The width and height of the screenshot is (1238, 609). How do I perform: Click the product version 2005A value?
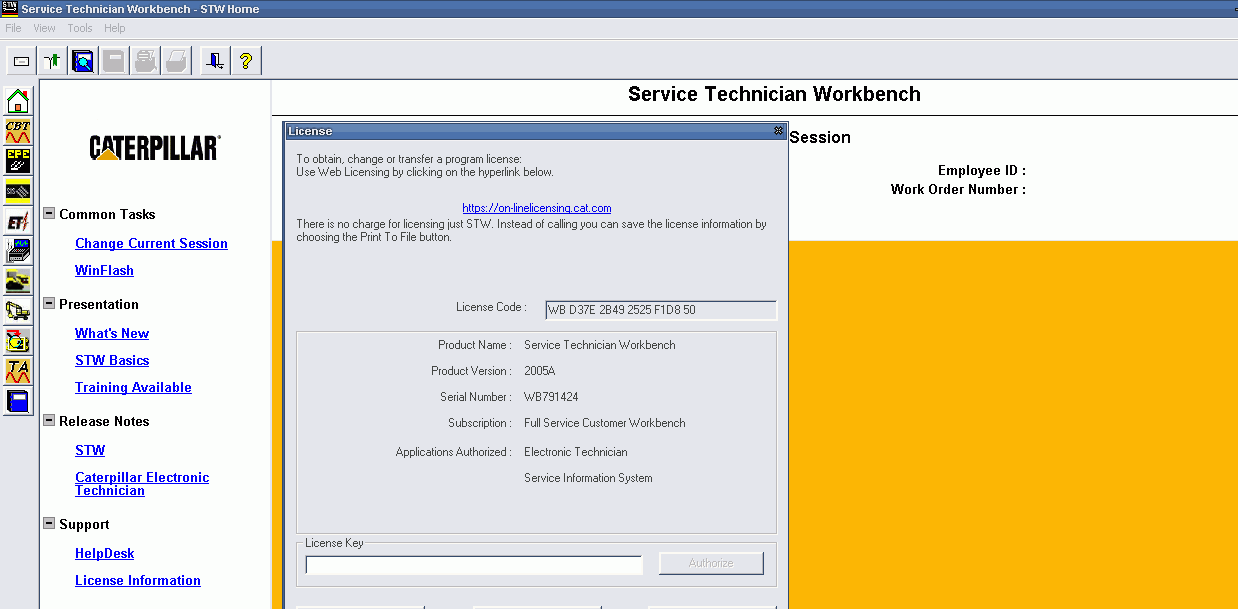coord(540,371)
